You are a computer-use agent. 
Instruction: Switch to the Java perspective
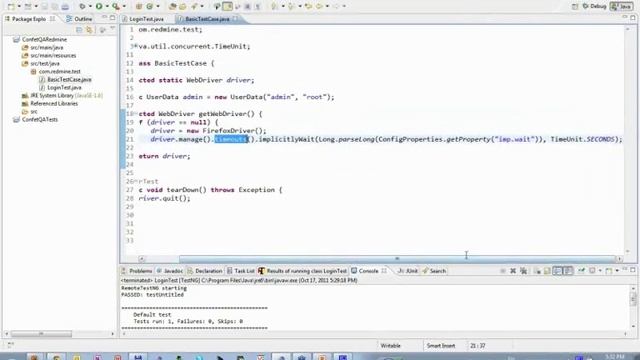(622, 7)
